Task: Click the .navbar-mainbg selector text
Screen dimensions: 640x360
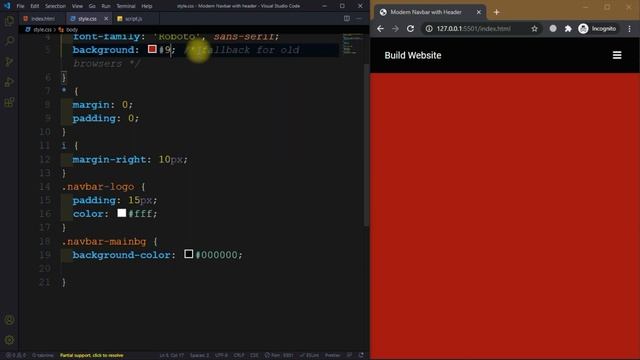Action: point(104,241)
